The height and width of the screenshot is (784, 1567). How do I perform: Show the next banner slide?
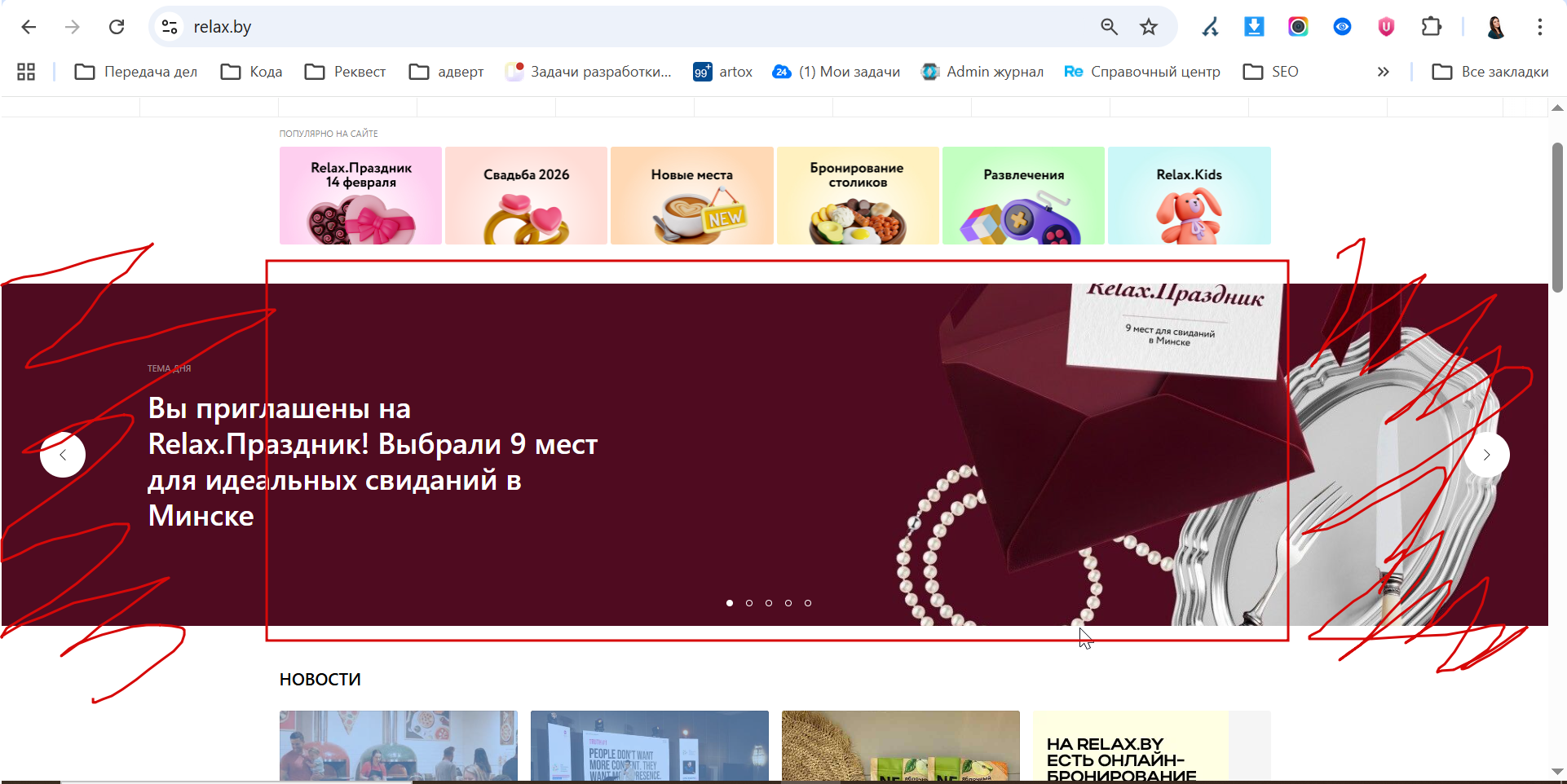1487,455
